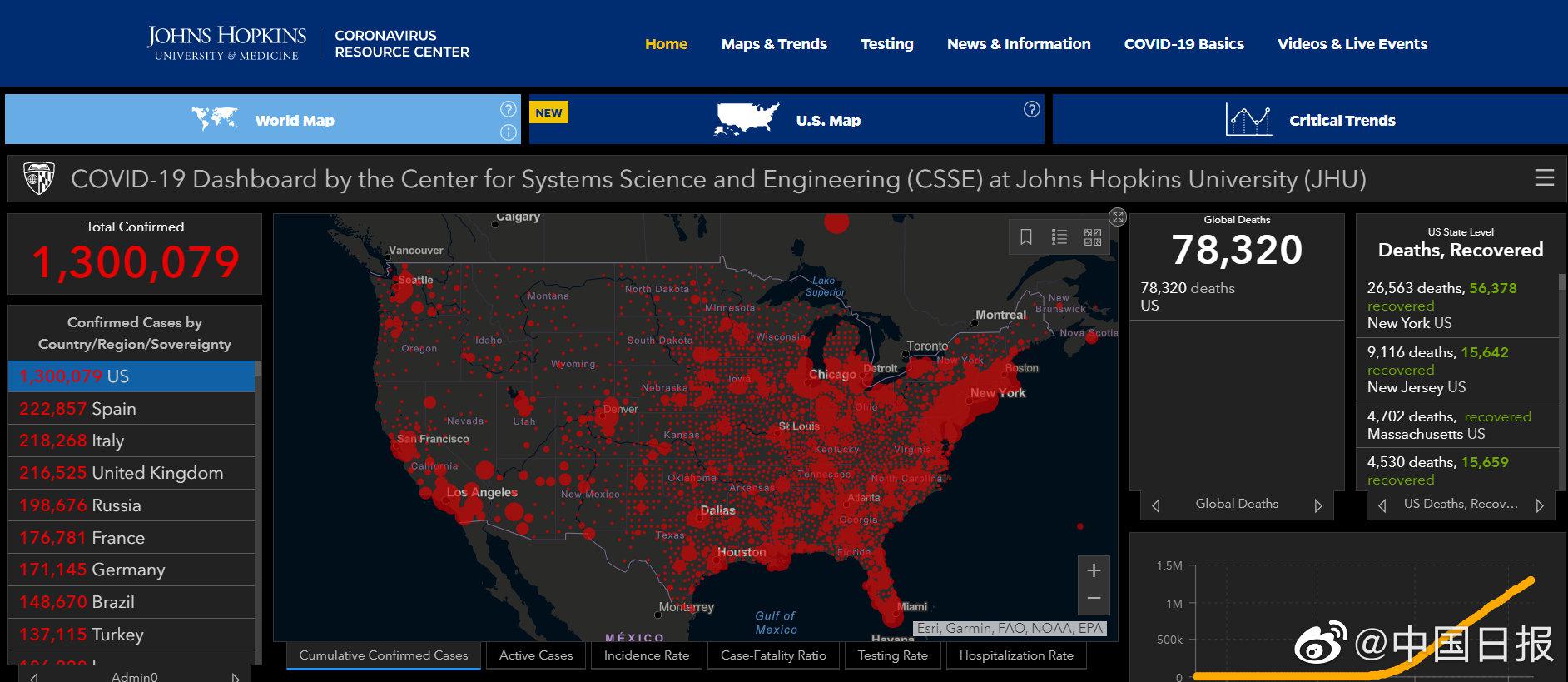
Task: Open Maps & Trends menu
Action: 774,44
